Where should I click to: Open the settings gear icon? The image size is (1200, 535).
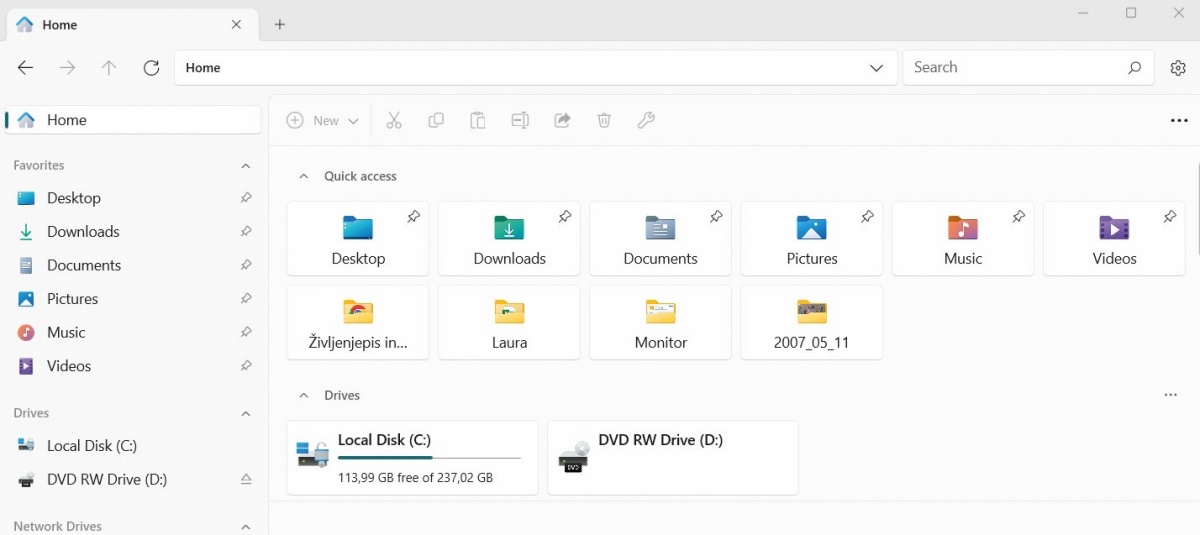pyautogui.click(x=1178, y=68)
